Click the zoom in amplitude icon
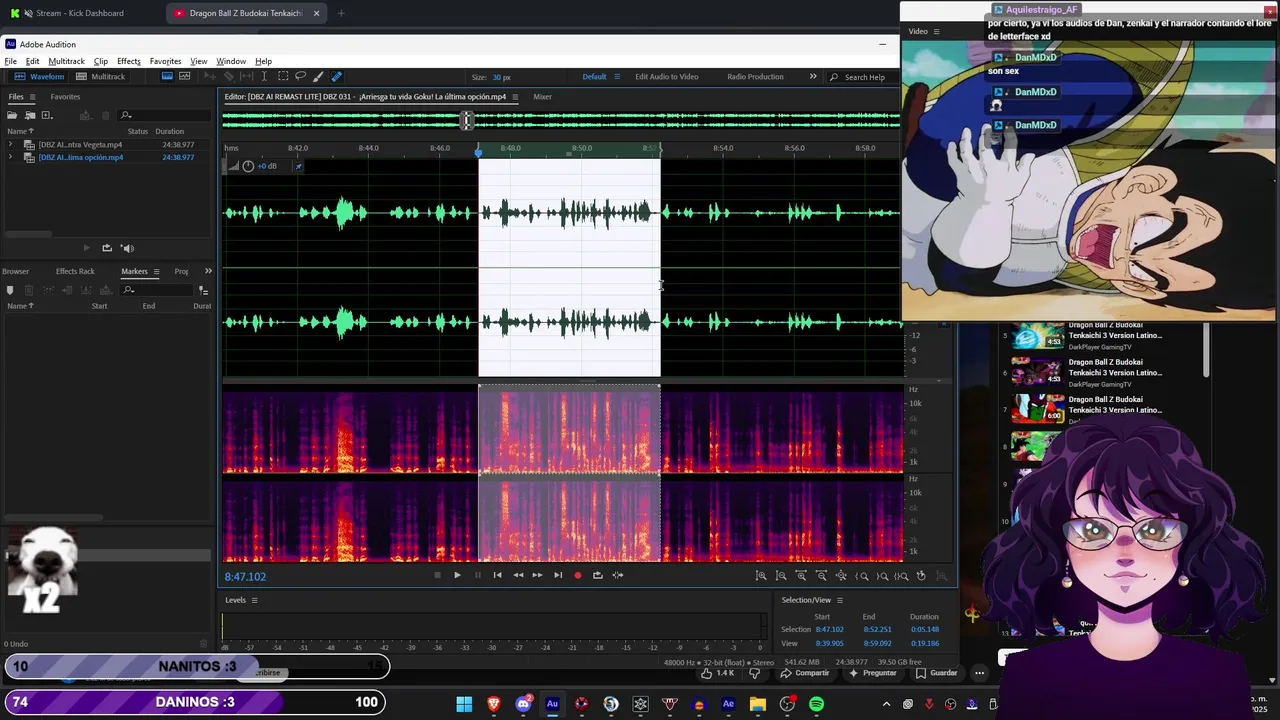Image resolution: width=1280 pixels, height=720 pixels. pyautogui.click(x=761, y=575)
